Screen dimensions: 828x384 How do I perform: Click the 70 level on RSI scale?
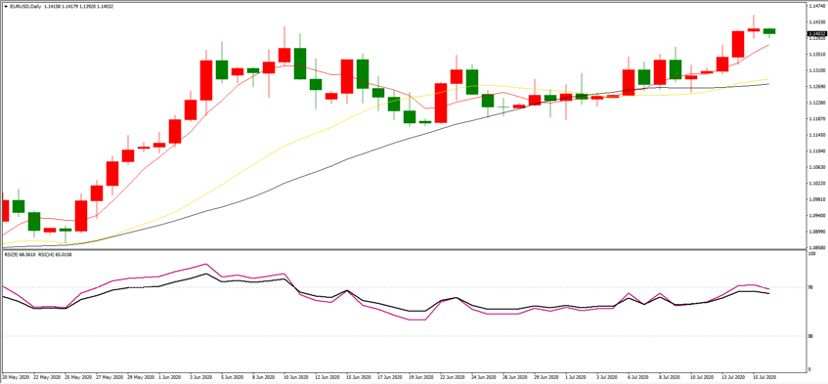810,287
